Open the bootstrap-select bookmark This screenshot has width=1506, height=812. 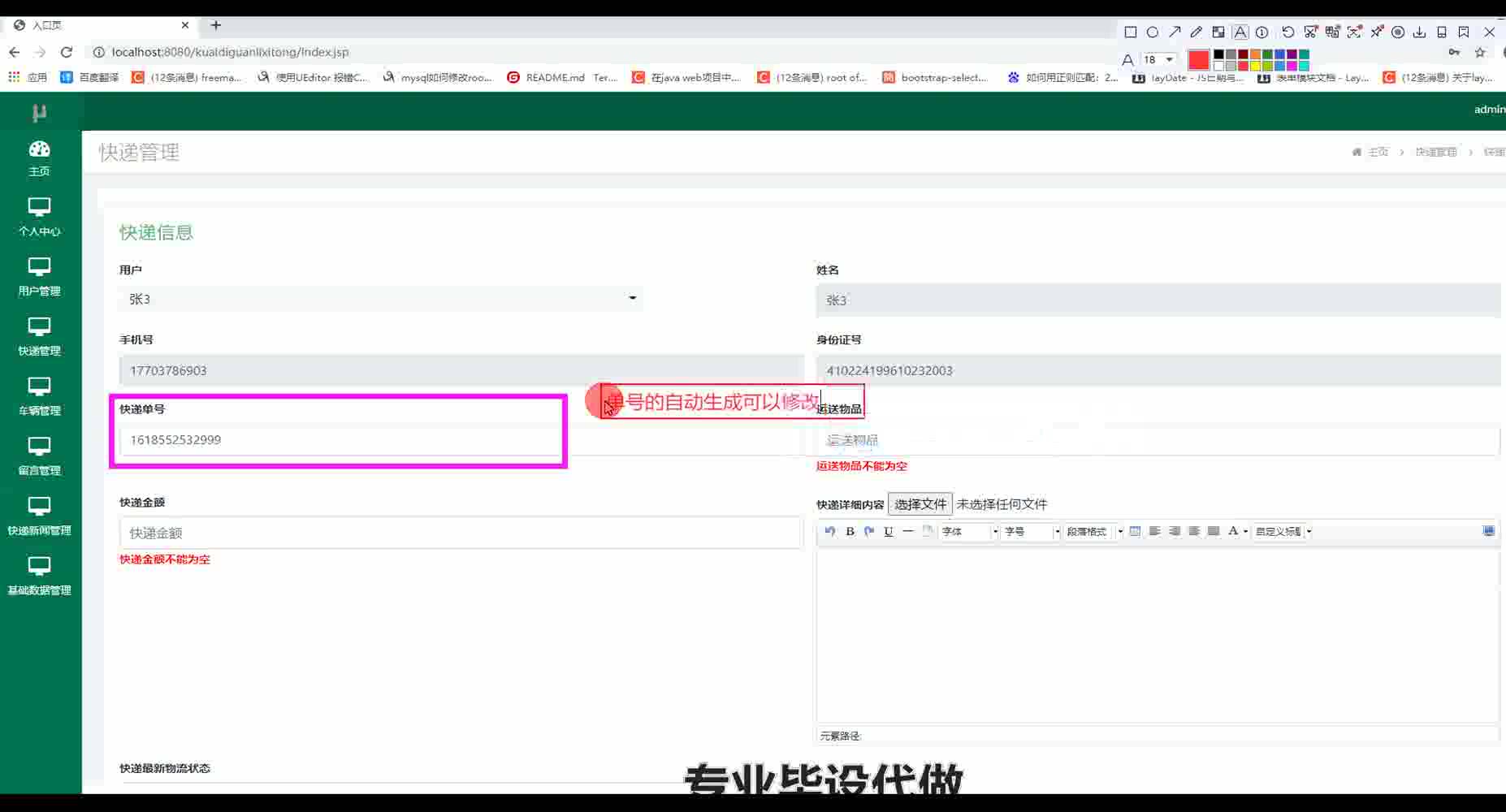pyautogui.click(x=935, y=77)
